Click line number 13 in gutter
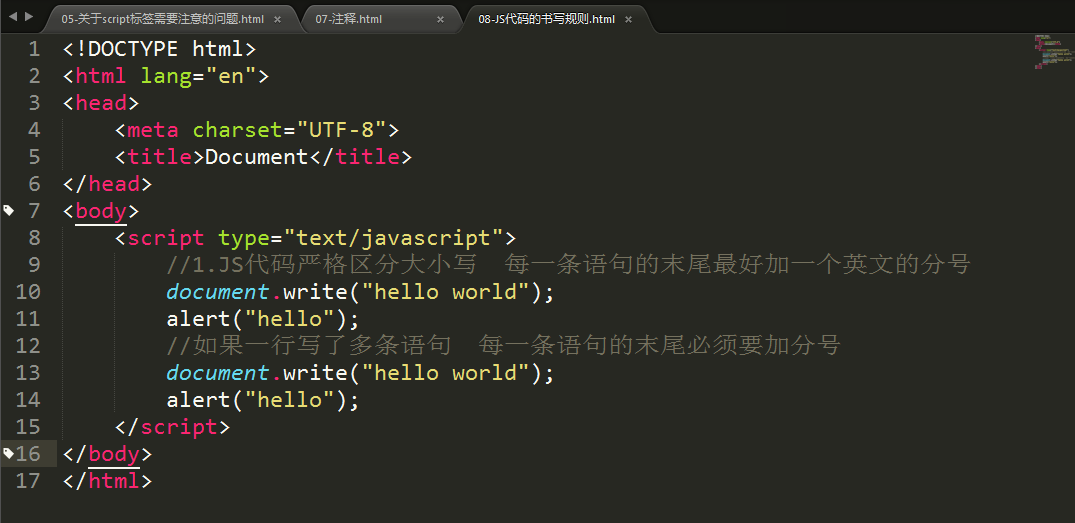This screenshot has height=523, width=1075. click(x=27, y=373)
